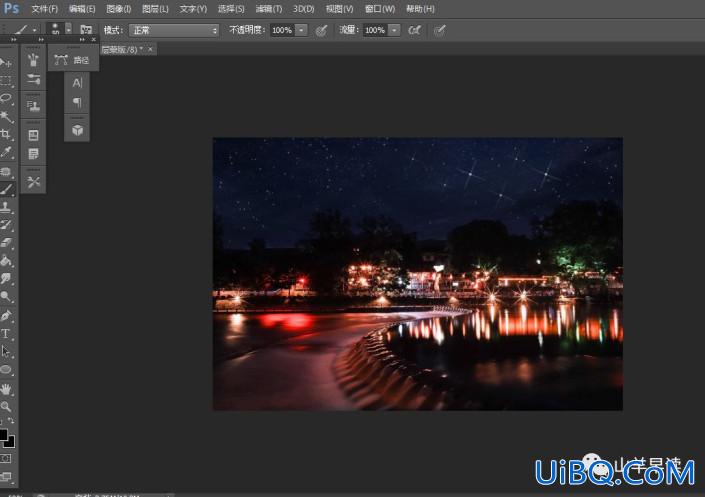Select the Eraser tool

click(6, 243)
